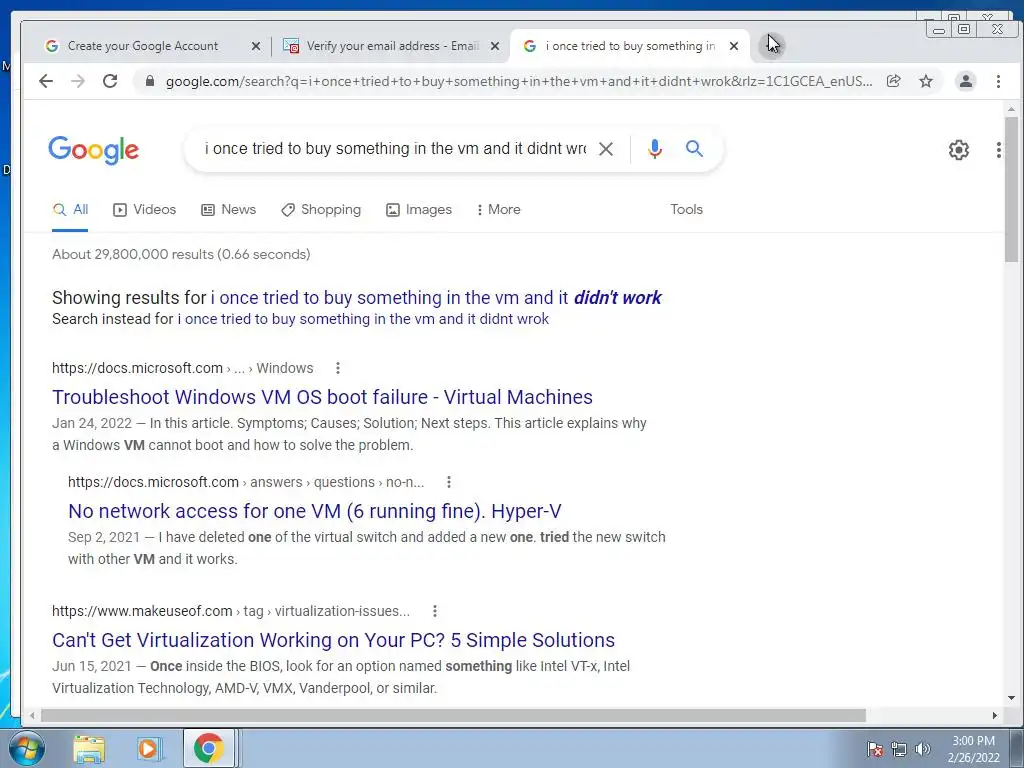This screenshot has width=1024, height=768.
Task: Close the Create your Google Account tab
Action: [256, 46]
